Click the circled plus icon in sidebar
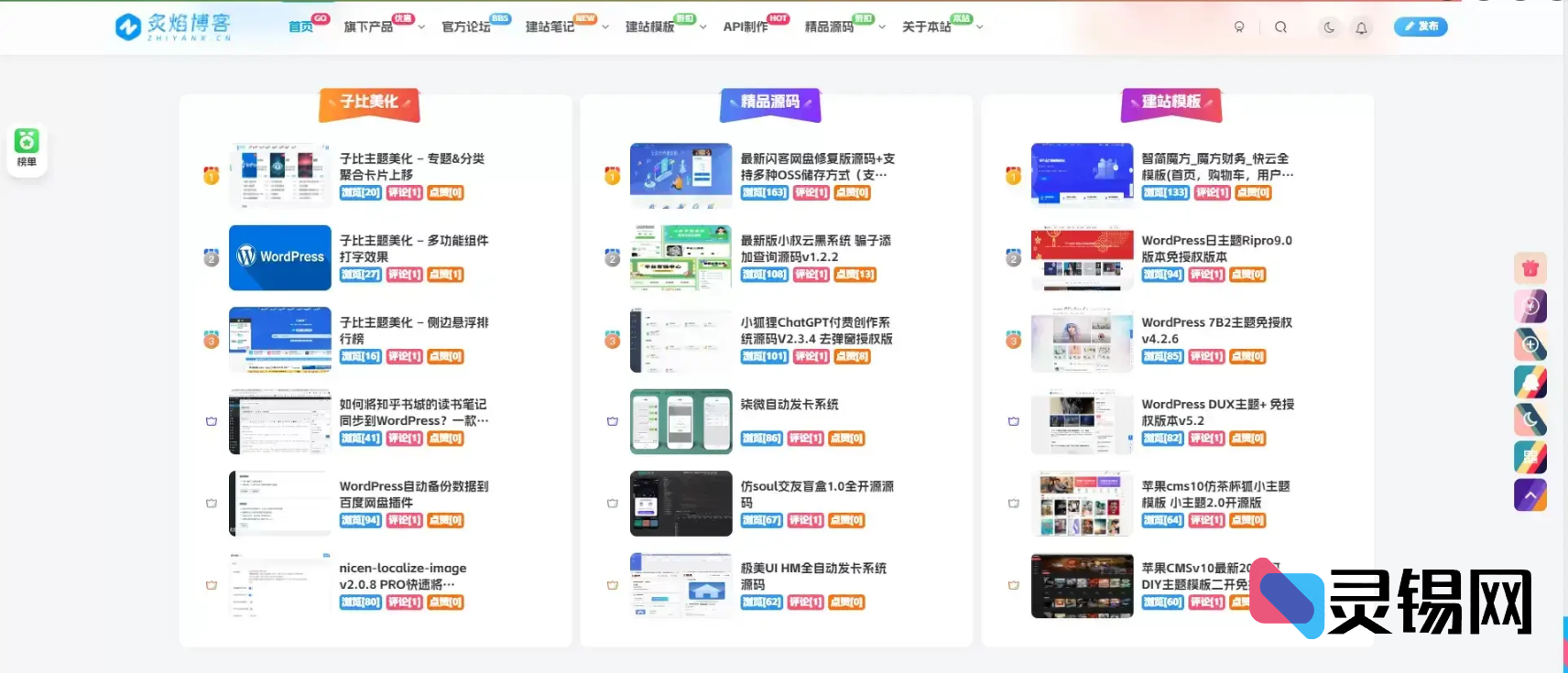Viewport: 1568px width, 673px height. click(1530, 344)
